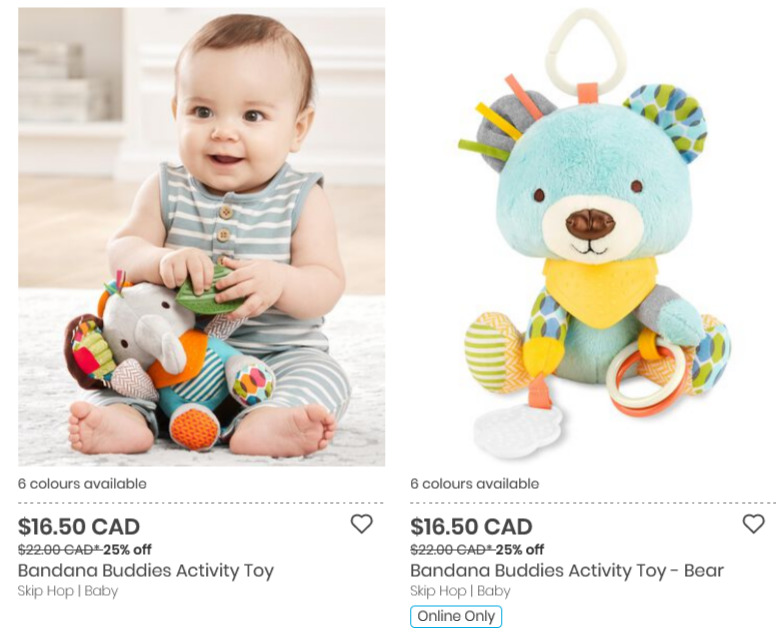Screen dimensions: 776x632
Task: Click the $16.50 CAD price of first toy
Action: pyautogui.click(x=79, y=527)
